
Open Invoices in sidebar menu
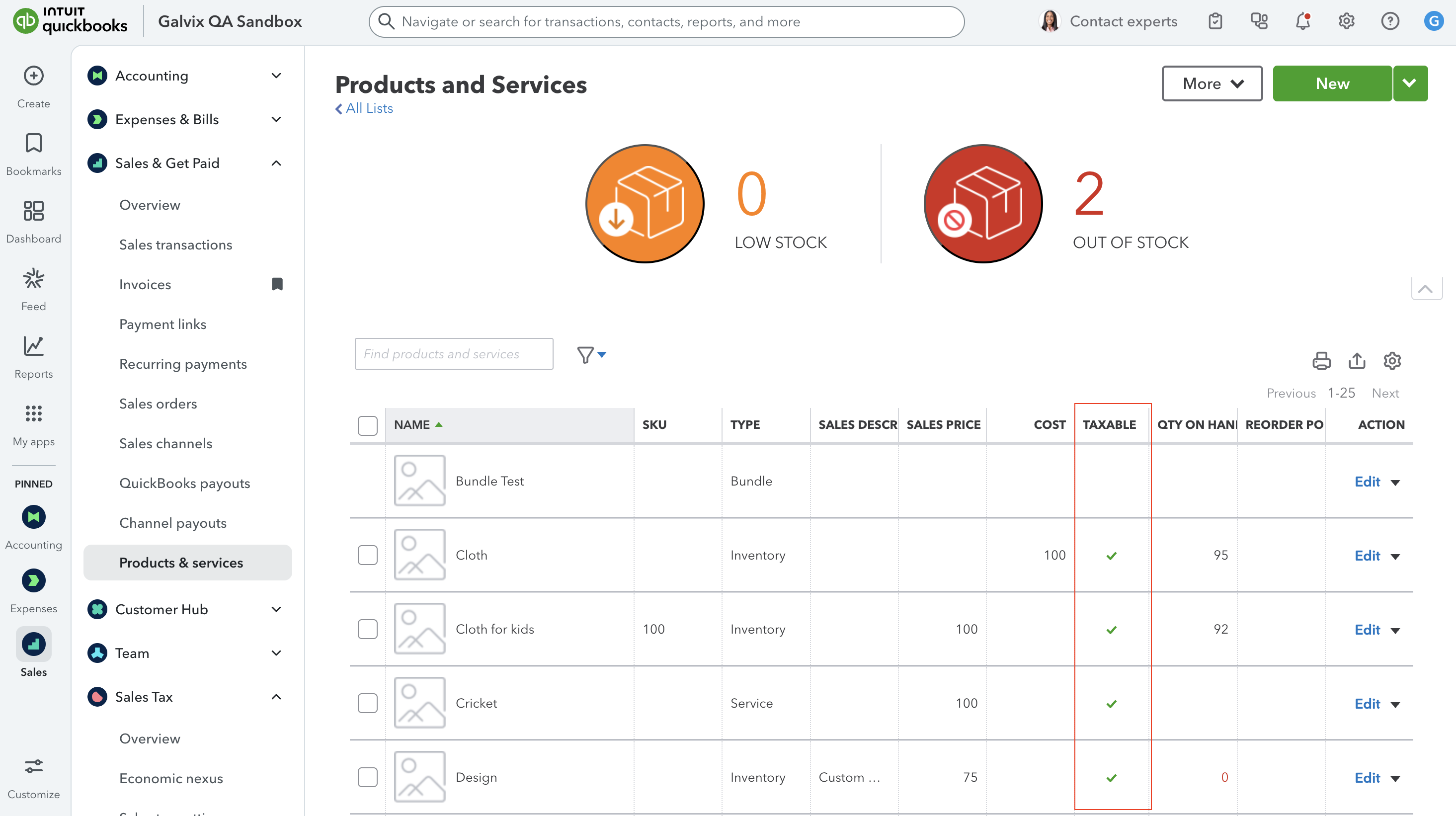coord(145,284)
